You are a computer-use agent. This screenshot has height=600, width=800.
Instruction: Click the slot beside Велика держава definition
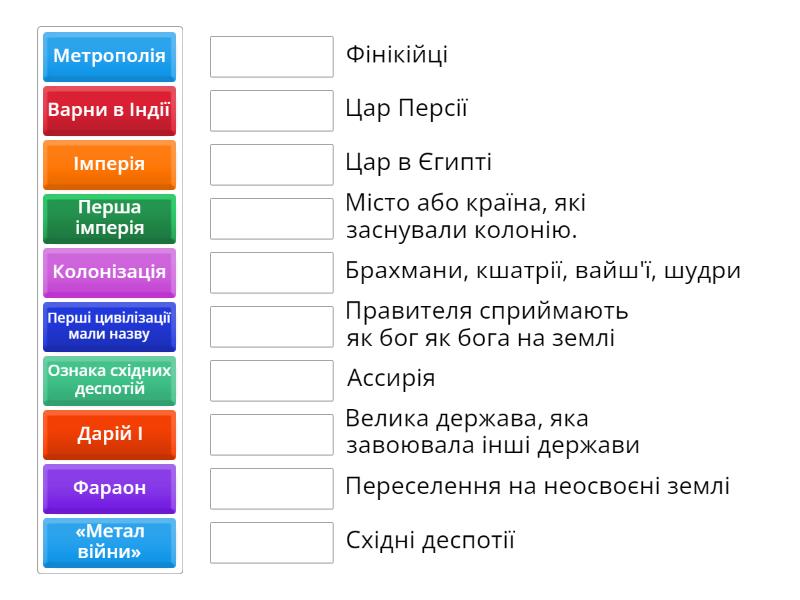(x=272, y=435)
